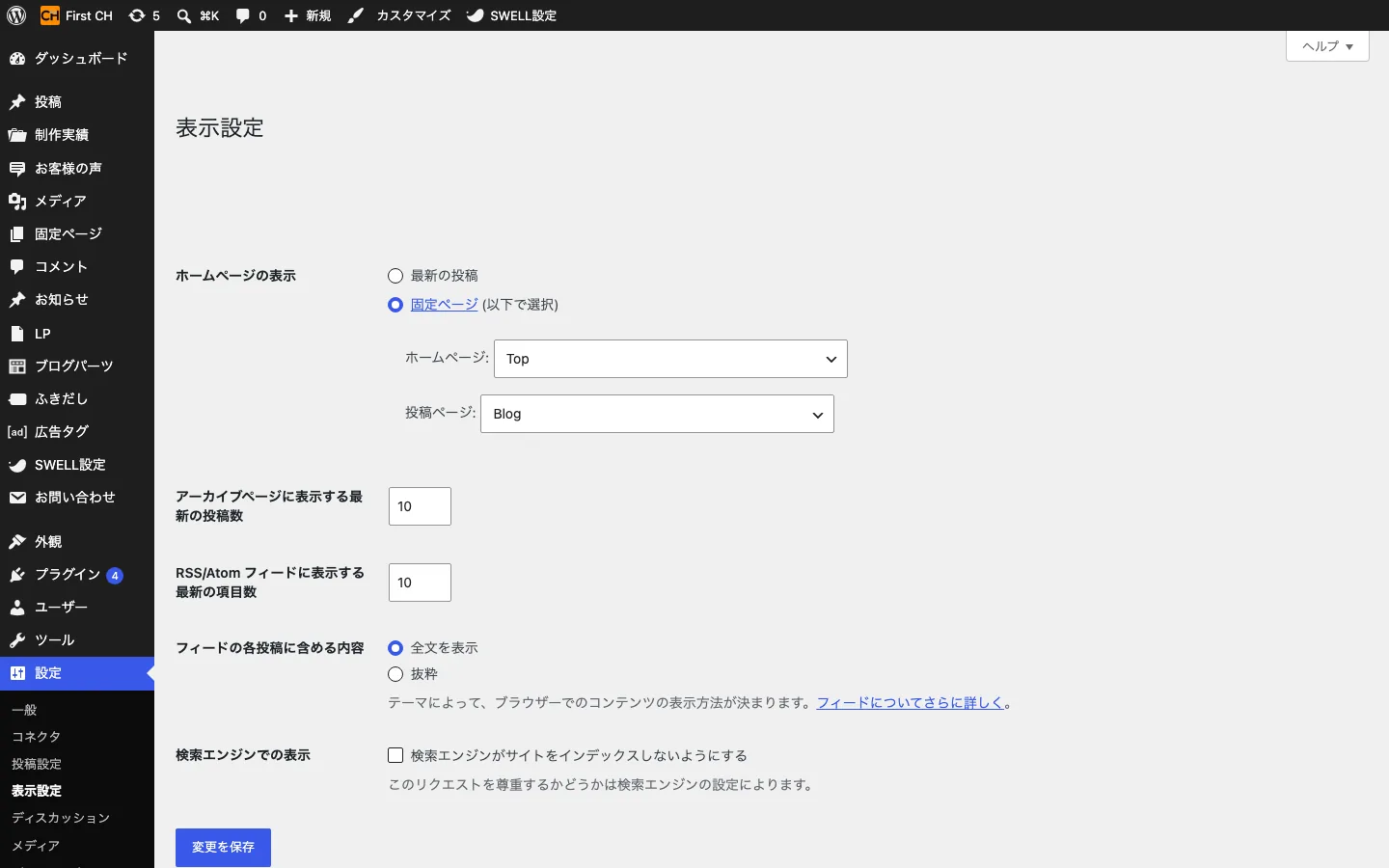Screen dimensions: 1389x868
Task: Go to コネクタ settings submenu
Action: (37, 737)
